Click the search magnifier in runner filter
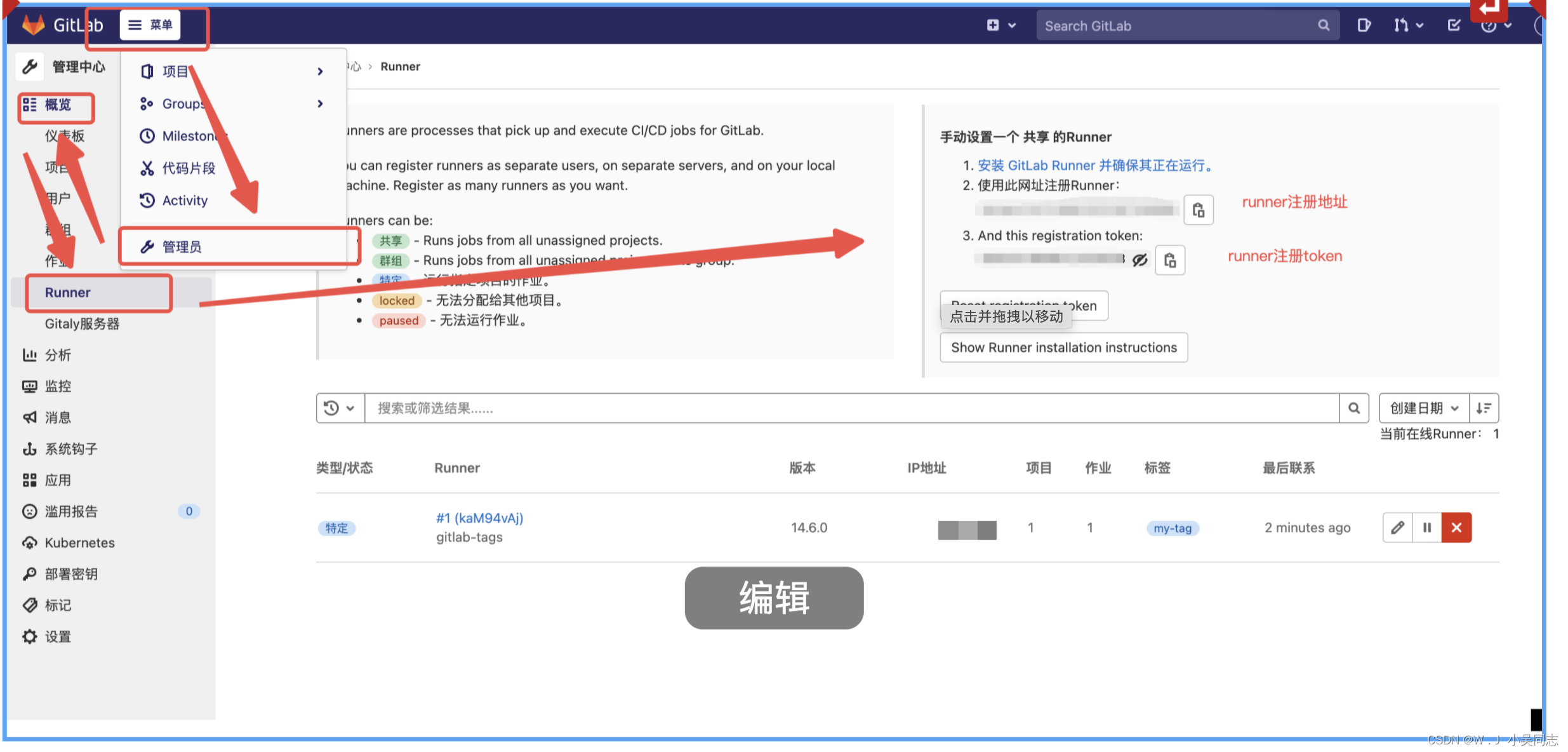The height and width of the screenshot is (752, 1568). 1354,408
